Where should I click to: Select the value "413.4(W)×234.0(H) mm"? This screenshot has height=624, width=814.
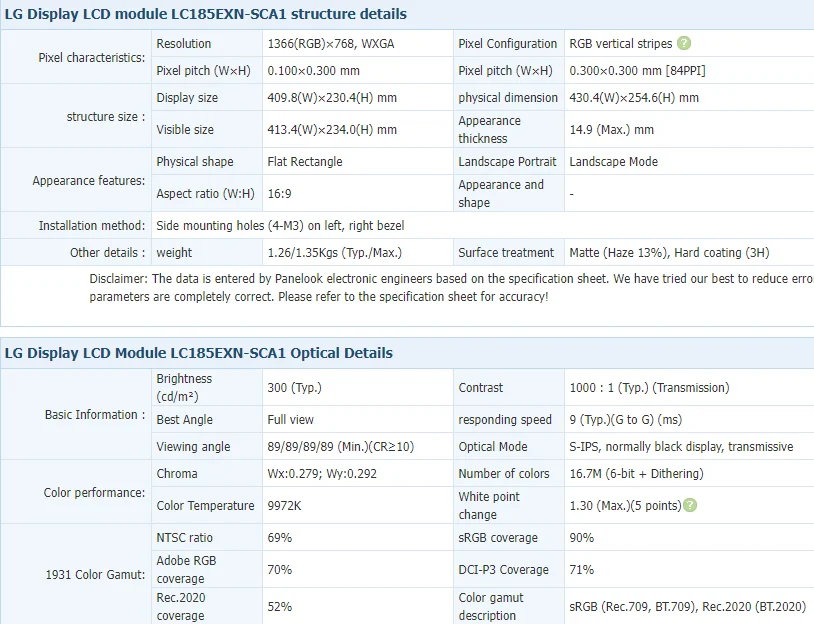pos(332,130)
